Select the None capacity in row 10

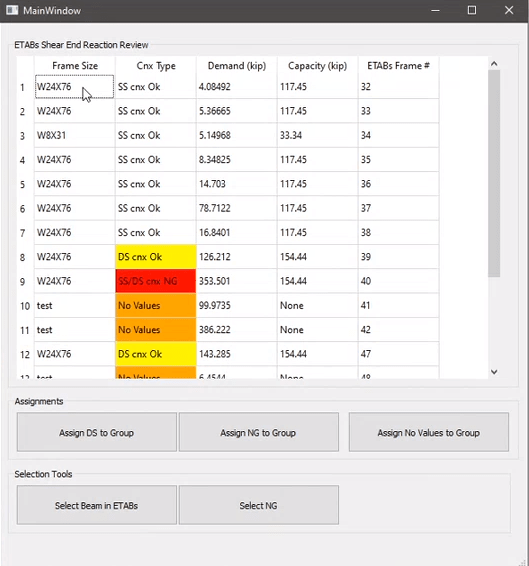tap(318, 305)
